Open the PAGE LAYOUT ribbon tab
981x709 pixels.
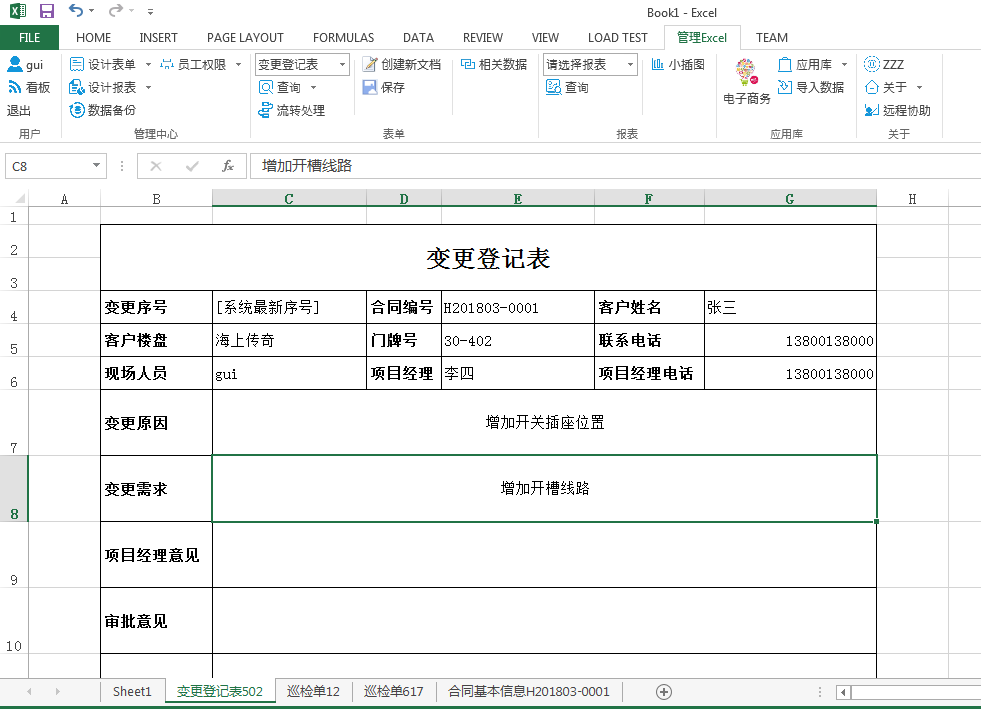click(x=245, y=38)
